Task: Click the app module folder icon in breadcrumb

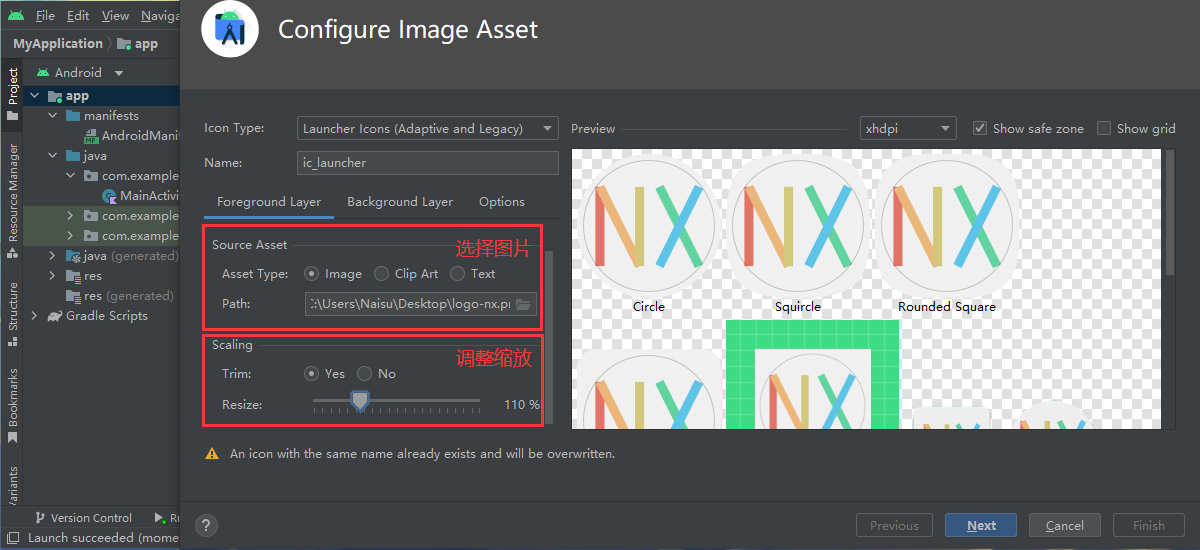Action: tap(124, 44)
